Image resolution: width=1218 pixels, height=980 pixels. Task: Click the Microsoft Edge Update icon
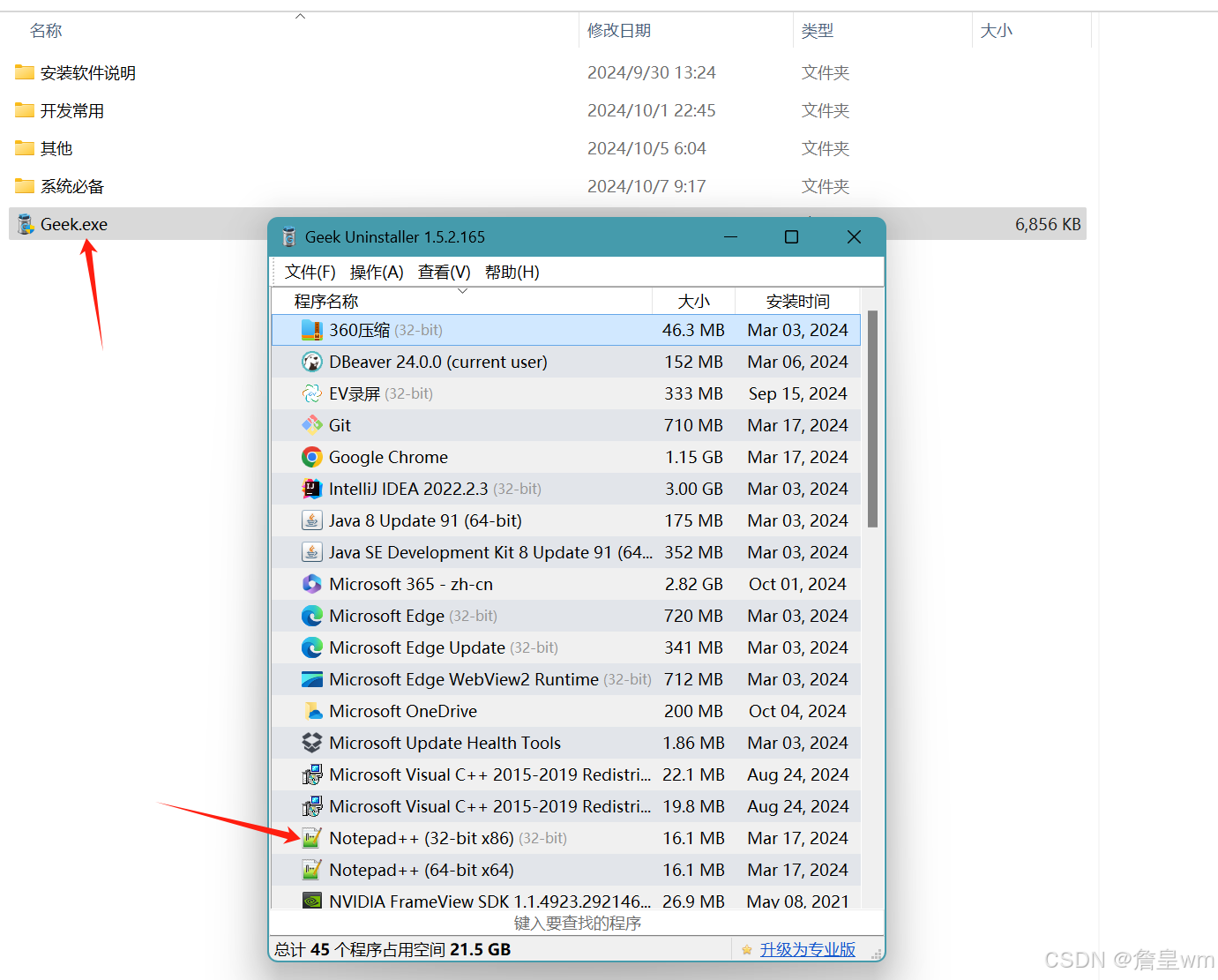click(x=312, y=647)
